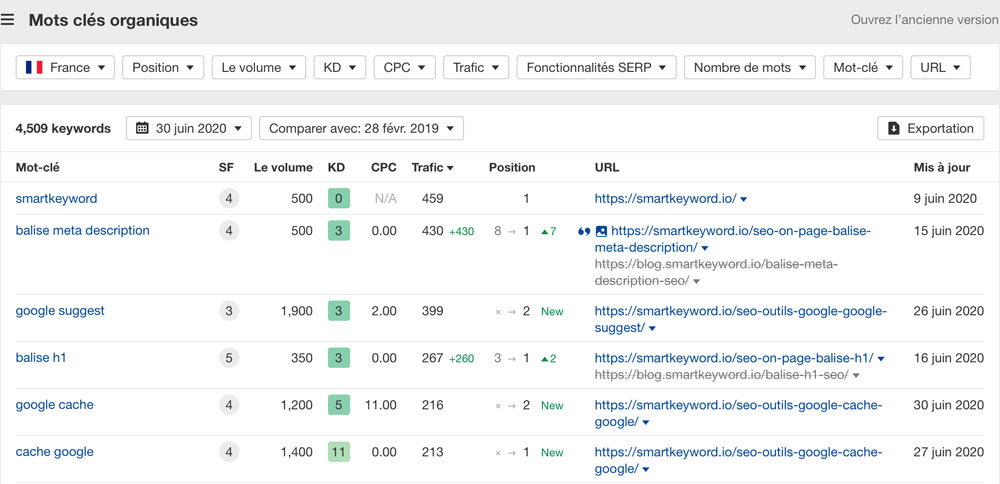Open the Position filter dropdown
Image resolution: width=1000 pixels, height=484 pixels.
pos(163,68)
